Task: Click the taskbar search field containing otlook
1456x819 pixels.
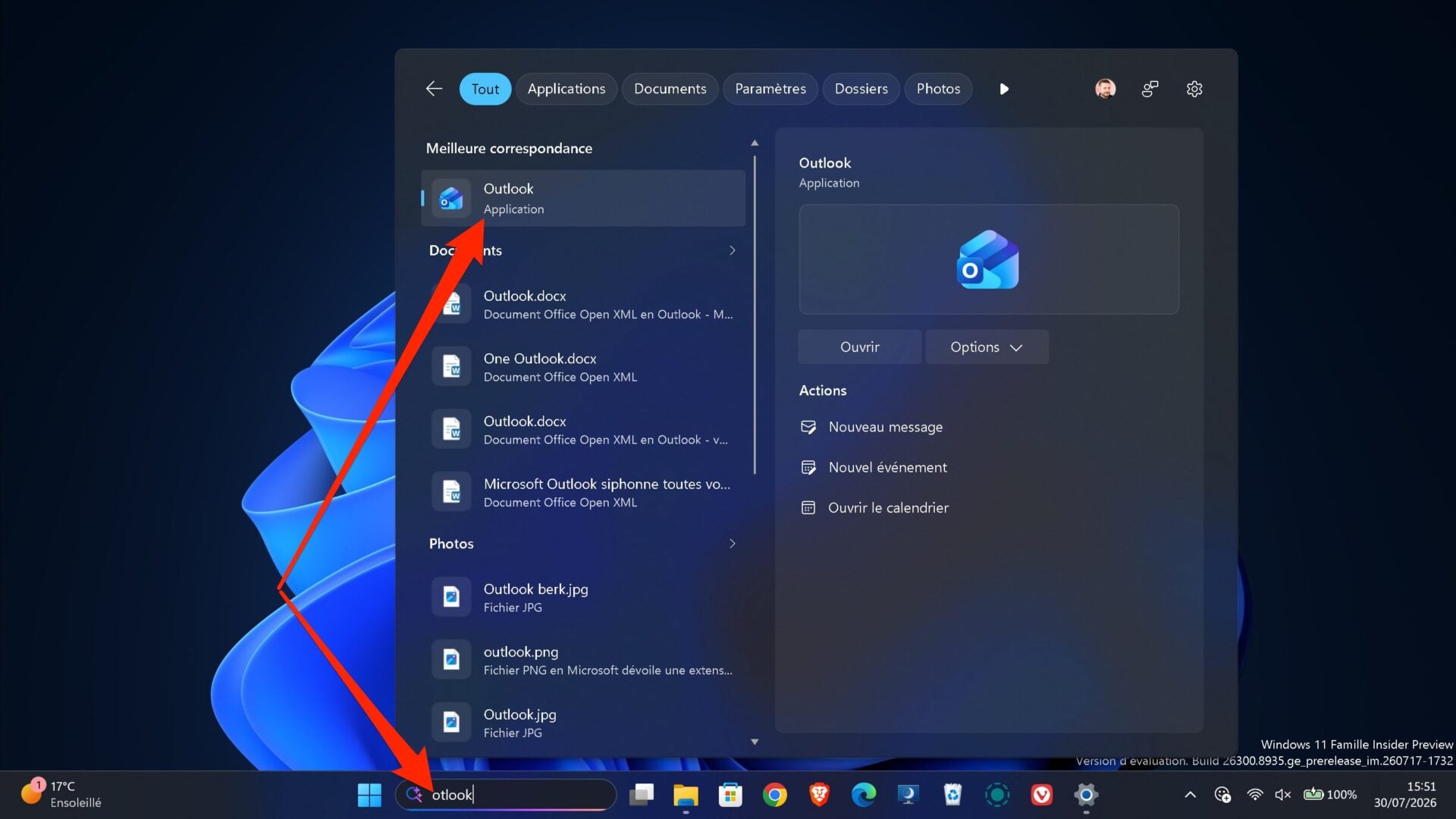Action: (x=506, y=794)
